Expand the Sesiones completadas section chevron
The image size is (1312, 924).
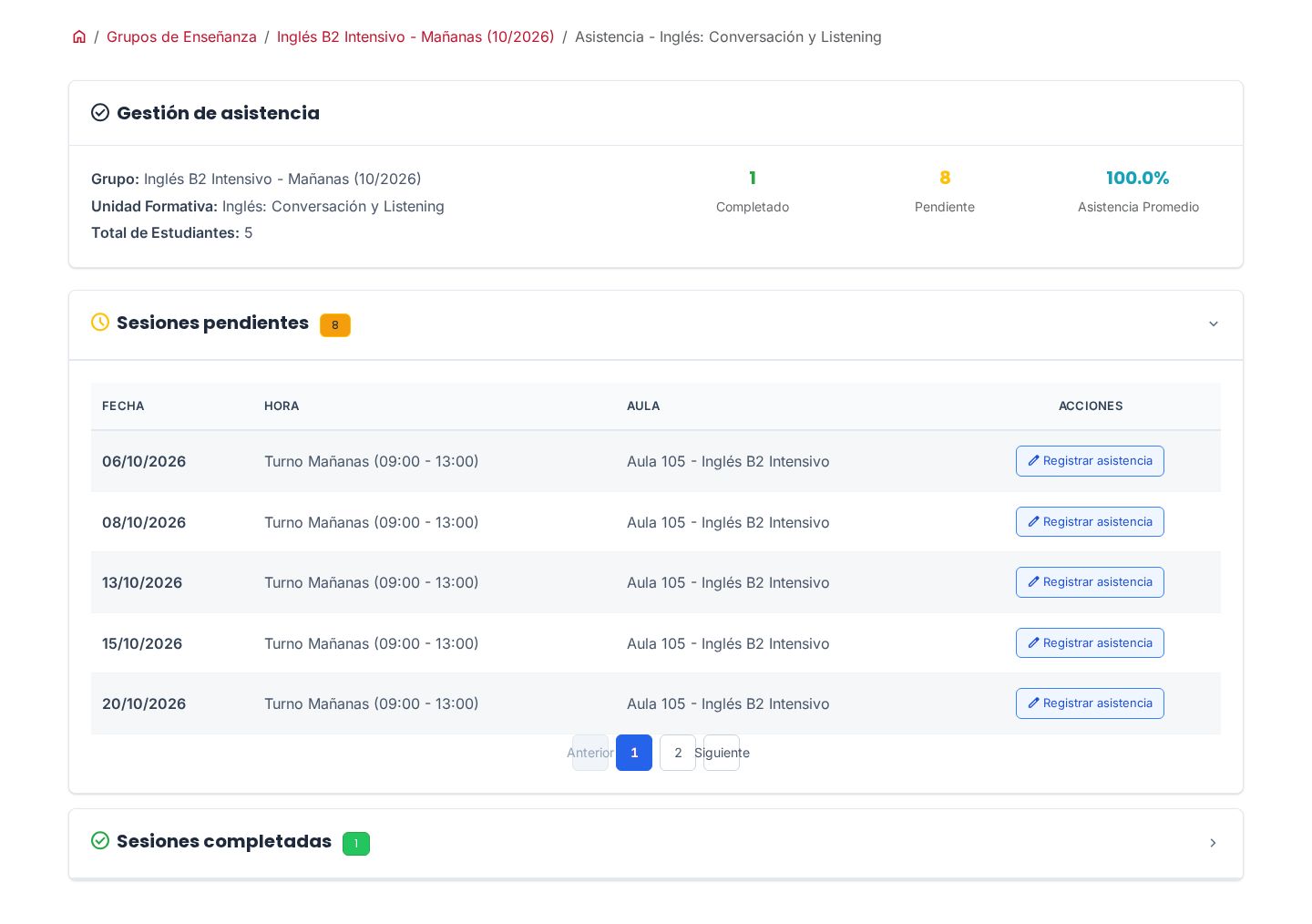[x=1213, y=843]
